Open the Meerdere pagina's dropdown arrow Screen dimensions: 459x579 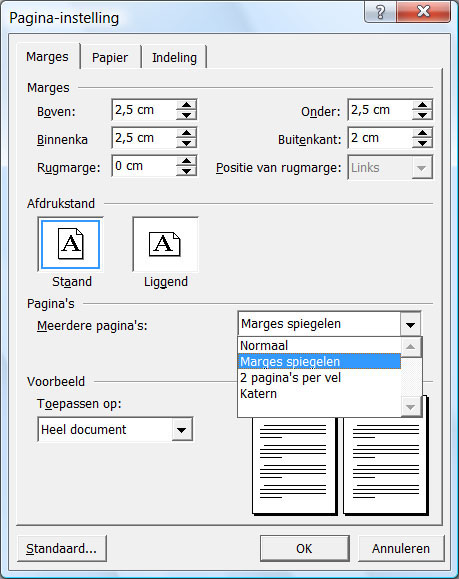[410, 325]
